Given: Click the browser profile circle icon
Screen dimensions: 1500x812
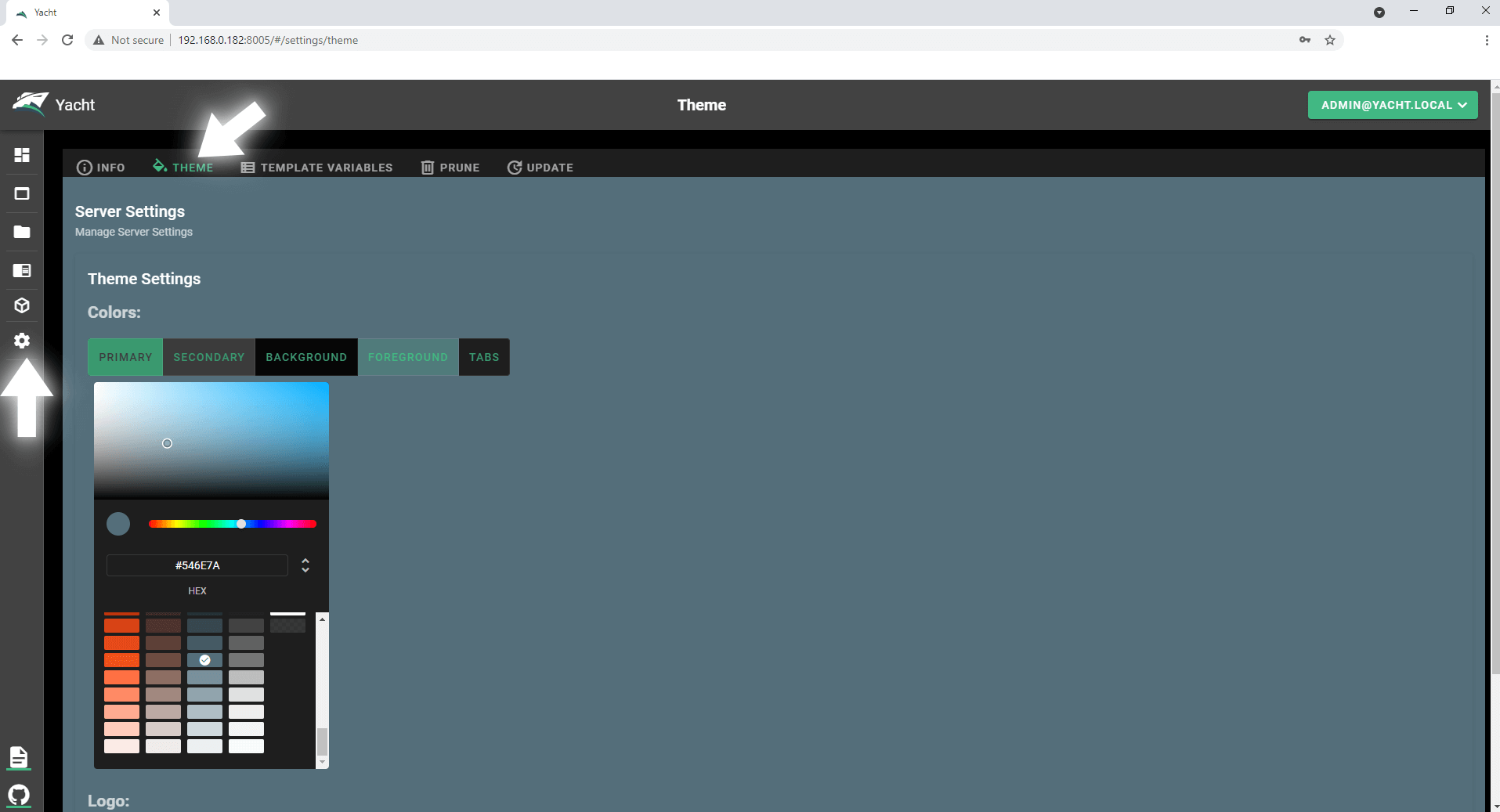Looking at the screenshot, I should (1379, 13).
